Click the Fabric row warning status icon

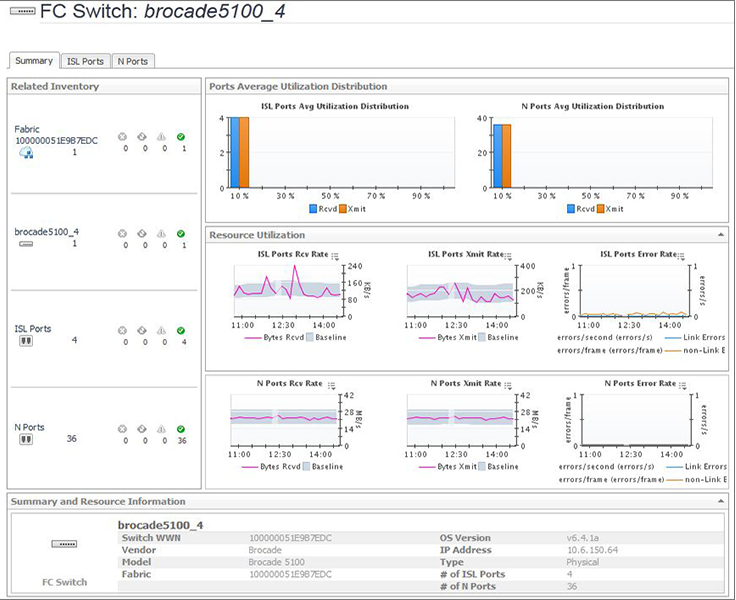[x=161, y=137]
